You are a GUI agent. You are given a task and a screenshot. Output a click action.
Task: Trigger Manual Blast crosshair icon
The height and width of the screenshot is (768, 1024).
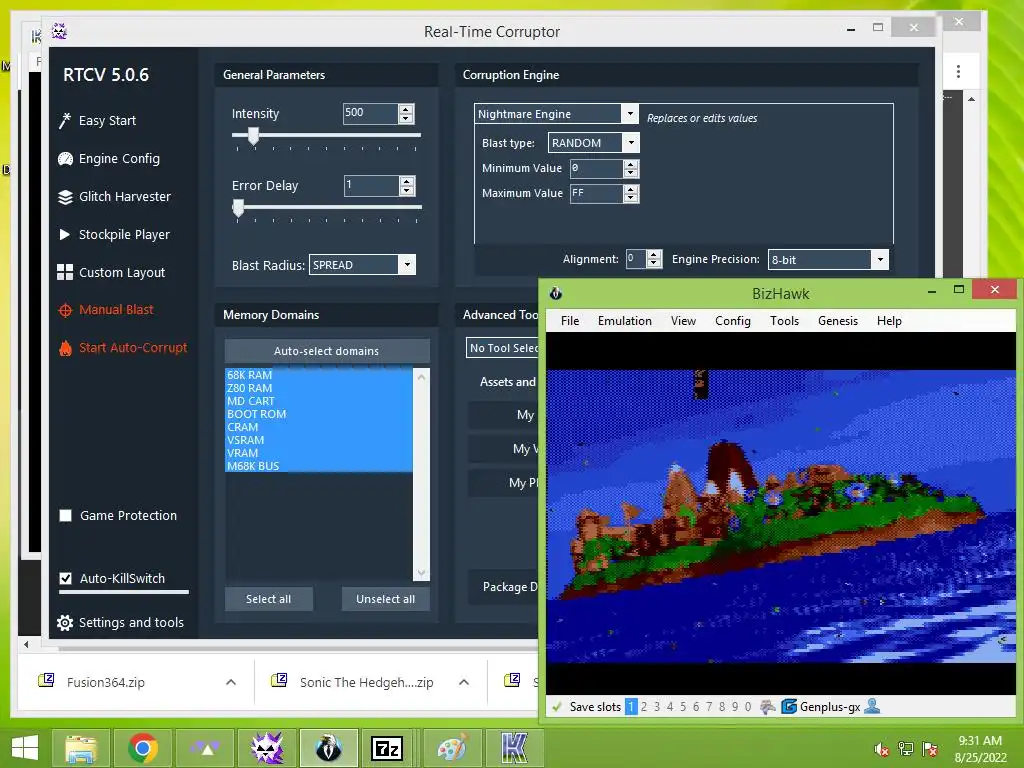[x=65, y=310]
